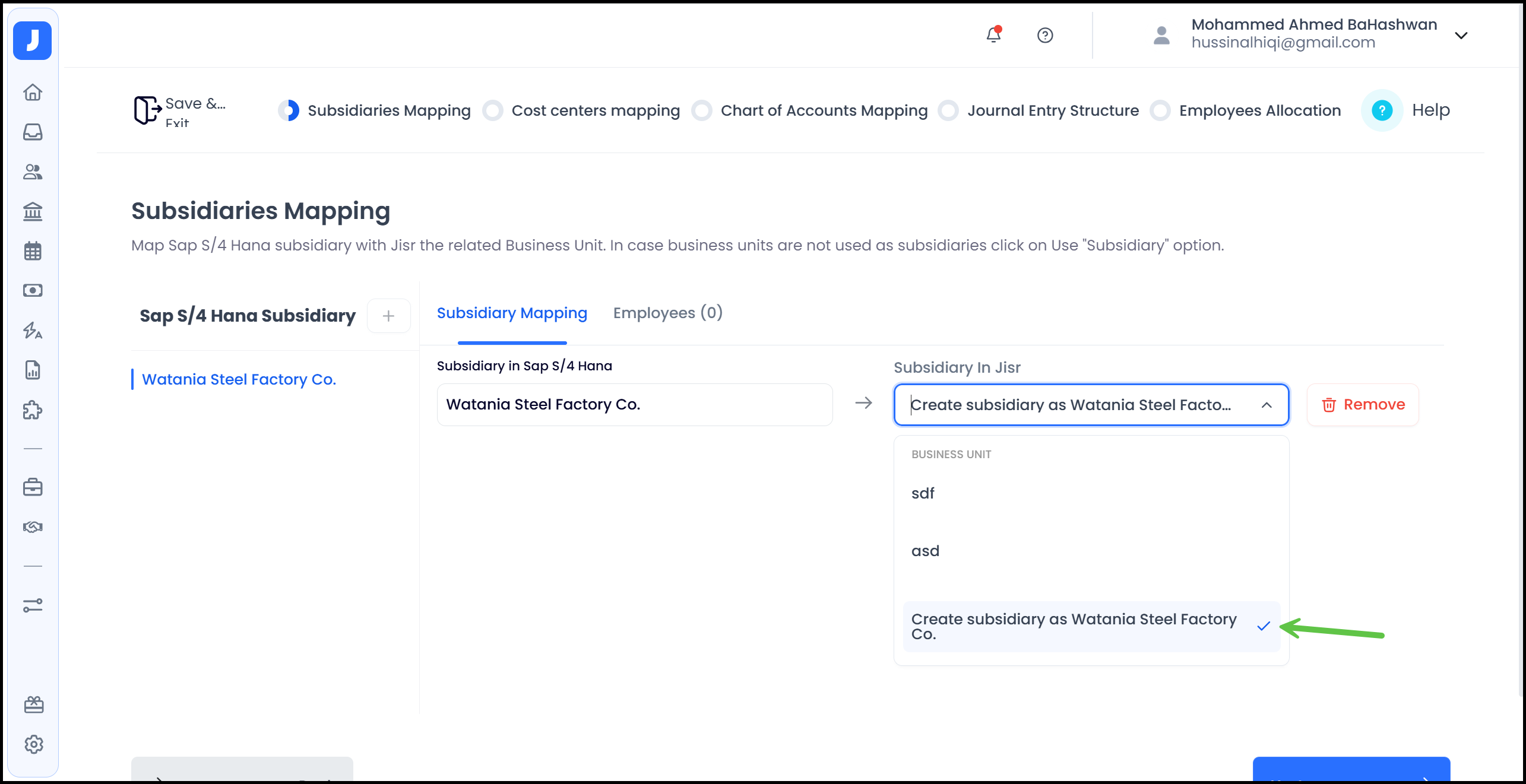Switch to the Subsidiary Mapping tab
This screenshot has width=1526, height=784.
coord(512,313)
